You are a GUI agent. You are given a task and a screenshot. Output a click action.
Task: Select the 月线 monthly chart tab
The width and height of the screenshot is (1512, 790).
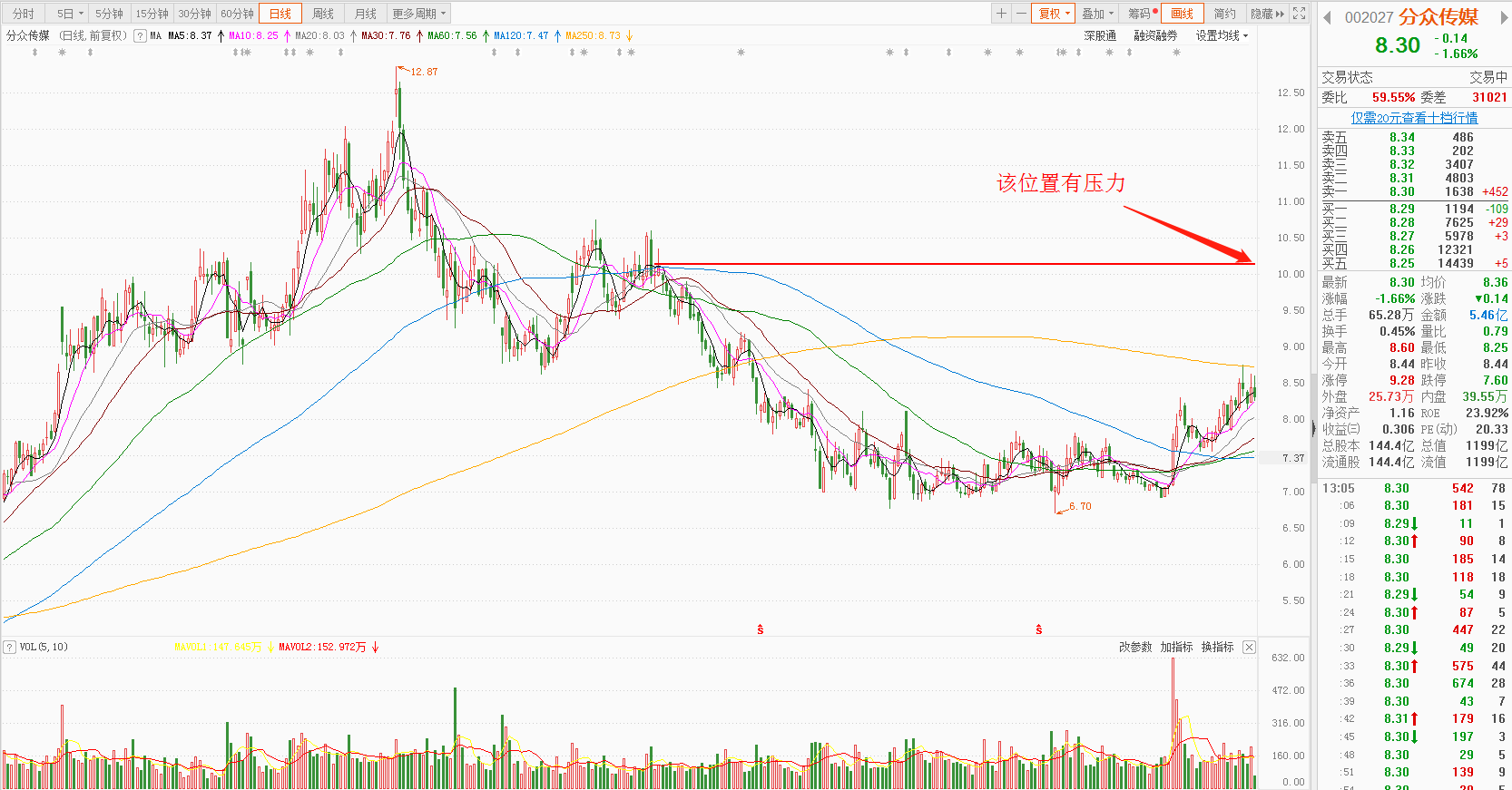pos(366,14)
